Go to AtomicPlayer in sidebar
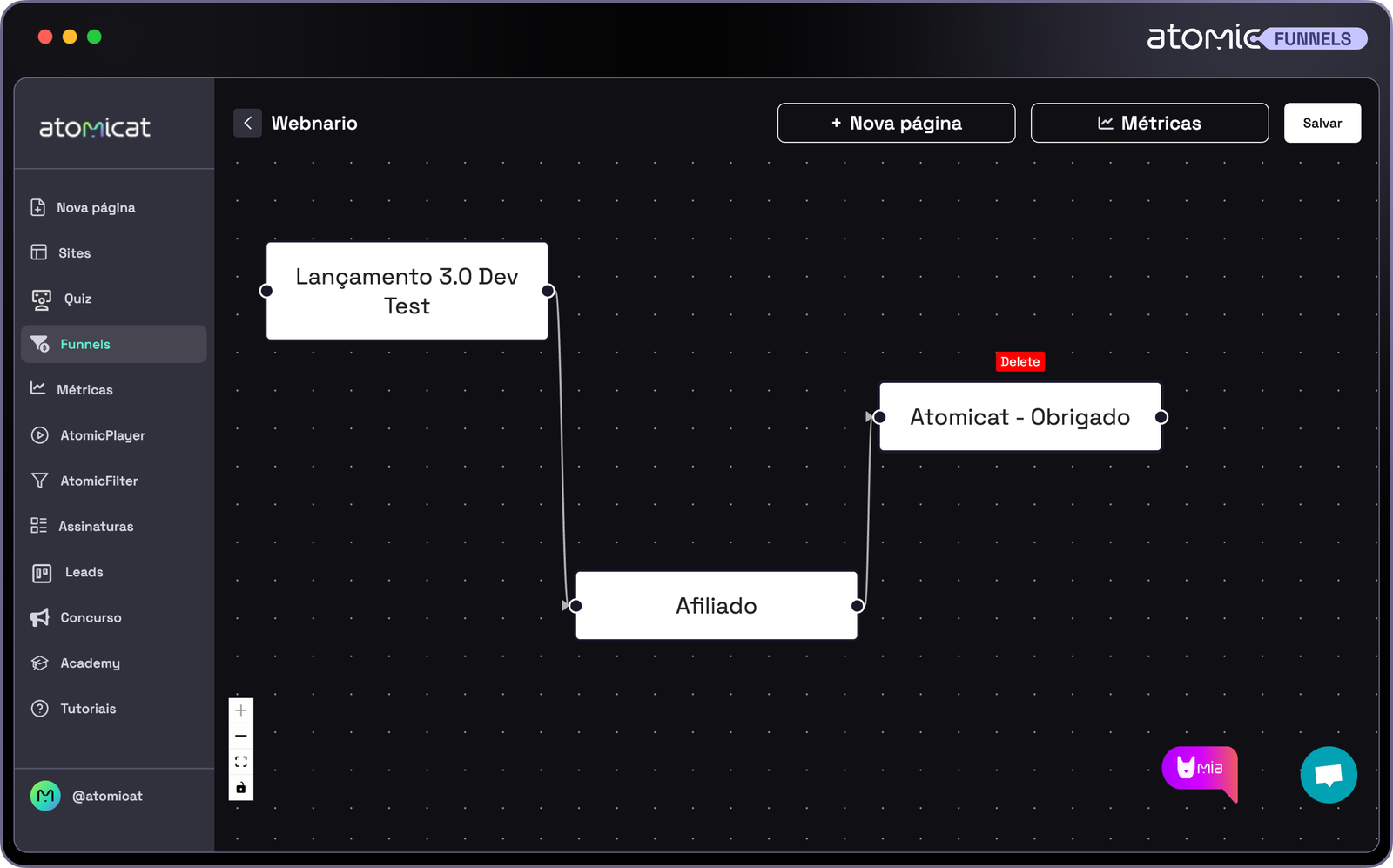The width and height of the screenshot is (1393, 868). point(102,435)
